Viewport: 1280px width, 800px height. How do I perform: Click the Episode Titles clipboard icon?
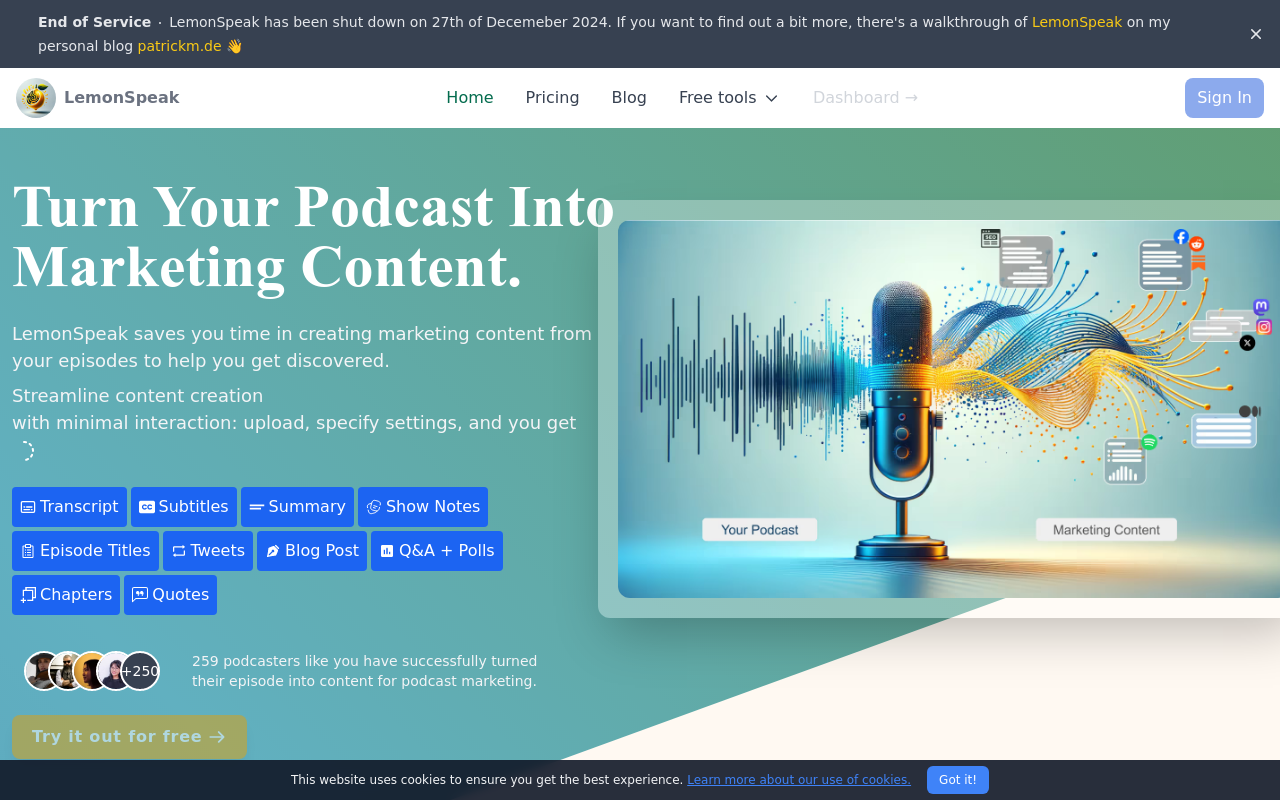(x=28, y=551)
